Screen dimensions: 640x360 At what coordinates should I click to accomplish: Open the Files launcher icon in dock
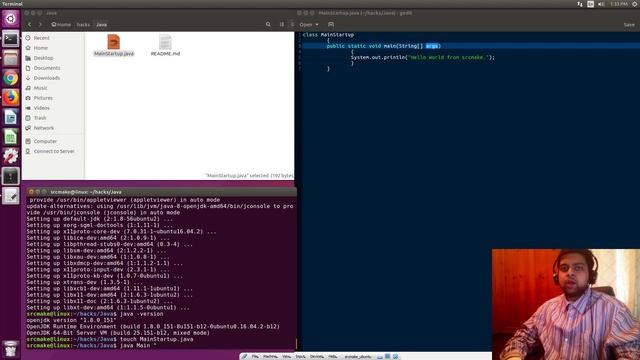pyautogui.click(x=11, y=58)
